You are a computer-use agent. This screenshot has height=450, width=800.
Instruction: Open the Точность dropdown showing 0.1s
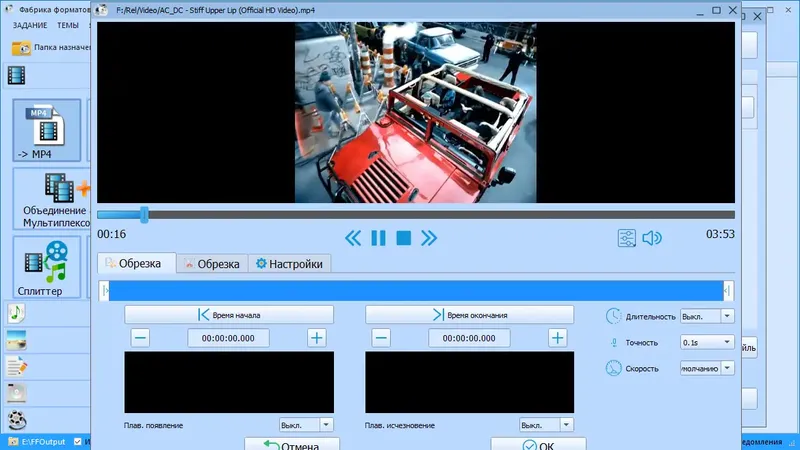pos(707,342)
